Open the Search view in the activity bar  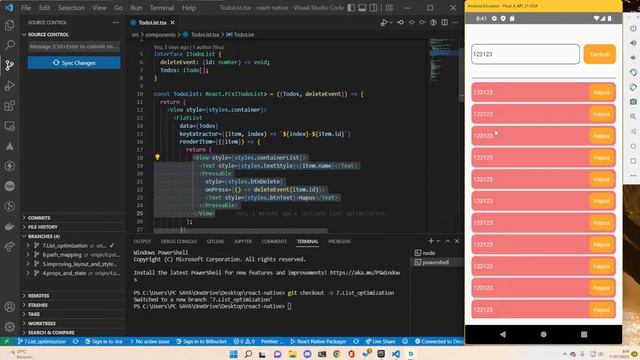pyautogui.click(x=9, y=45)
